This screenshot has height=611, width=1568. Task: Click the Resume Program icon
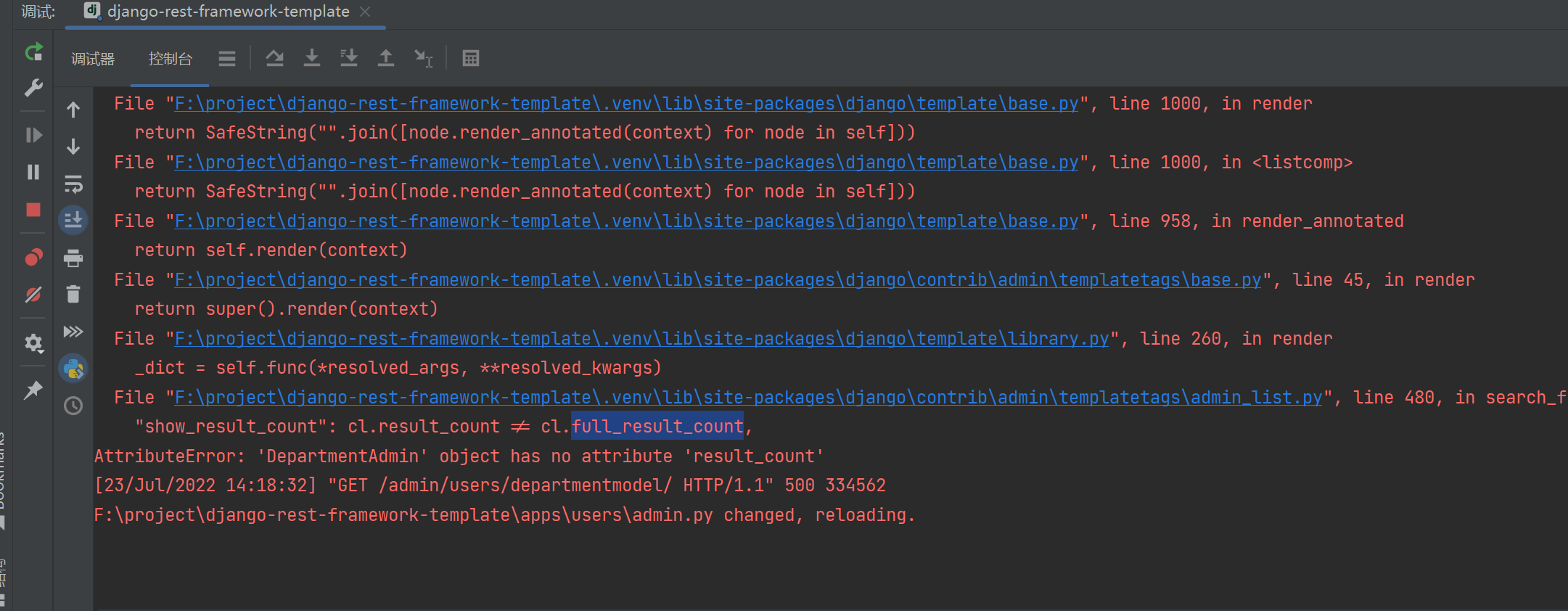(x=33, y=135)
